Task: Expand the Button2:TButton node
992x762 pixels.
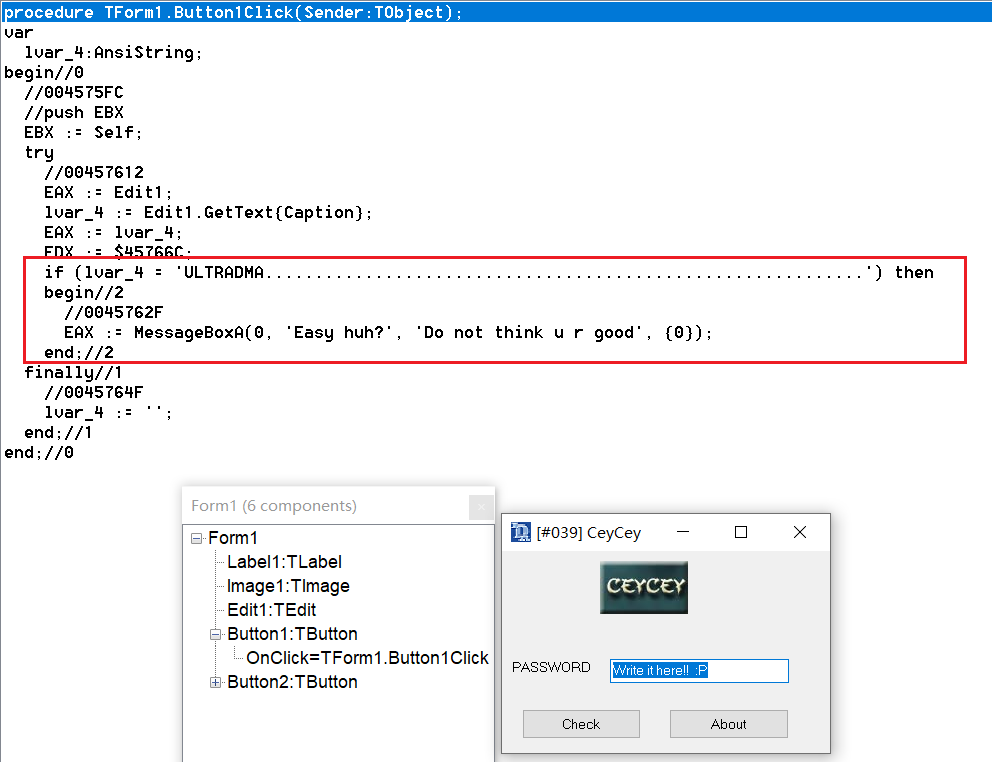Action: [x=216, y=682]
